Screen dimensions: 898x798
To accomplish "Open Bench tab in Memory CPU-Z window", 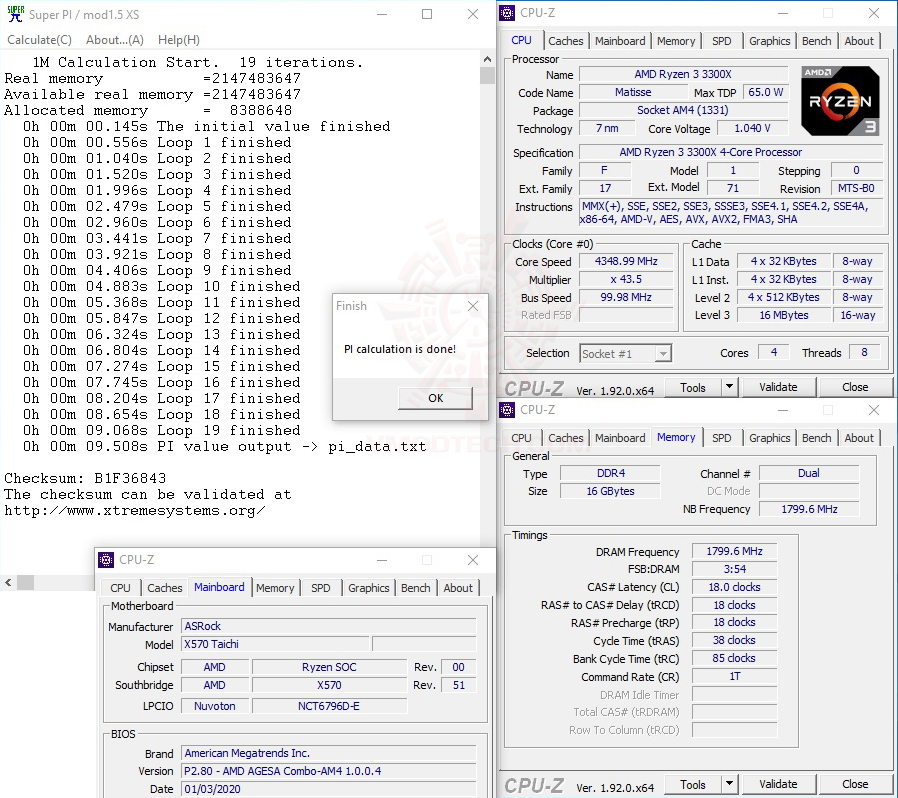I will pos(816,438).
